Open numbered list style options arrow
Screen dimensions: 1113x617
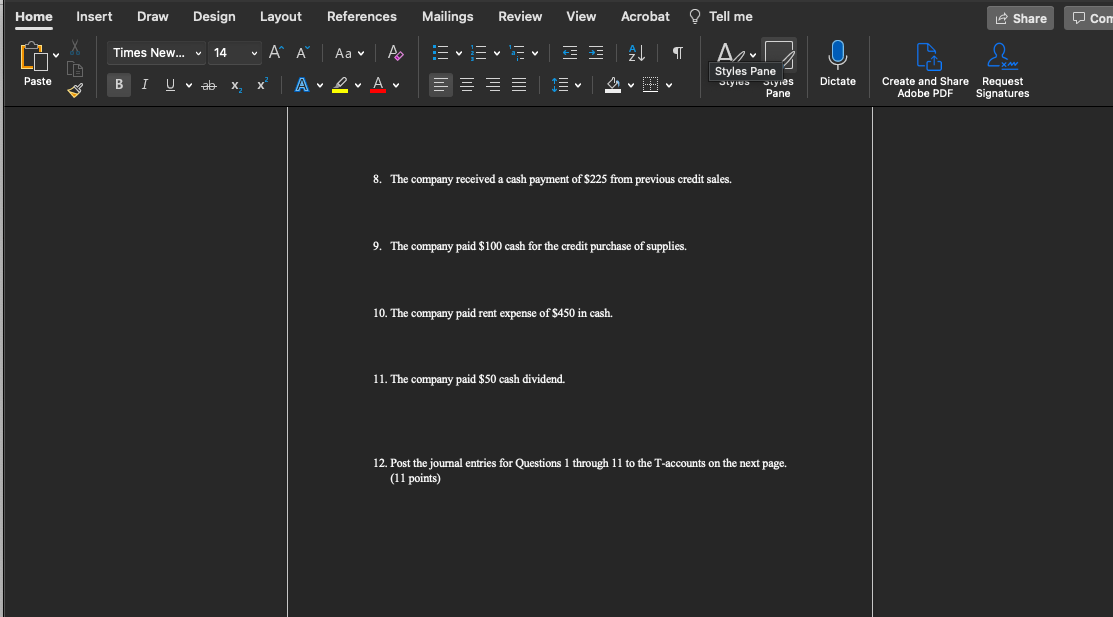[497, 53]
